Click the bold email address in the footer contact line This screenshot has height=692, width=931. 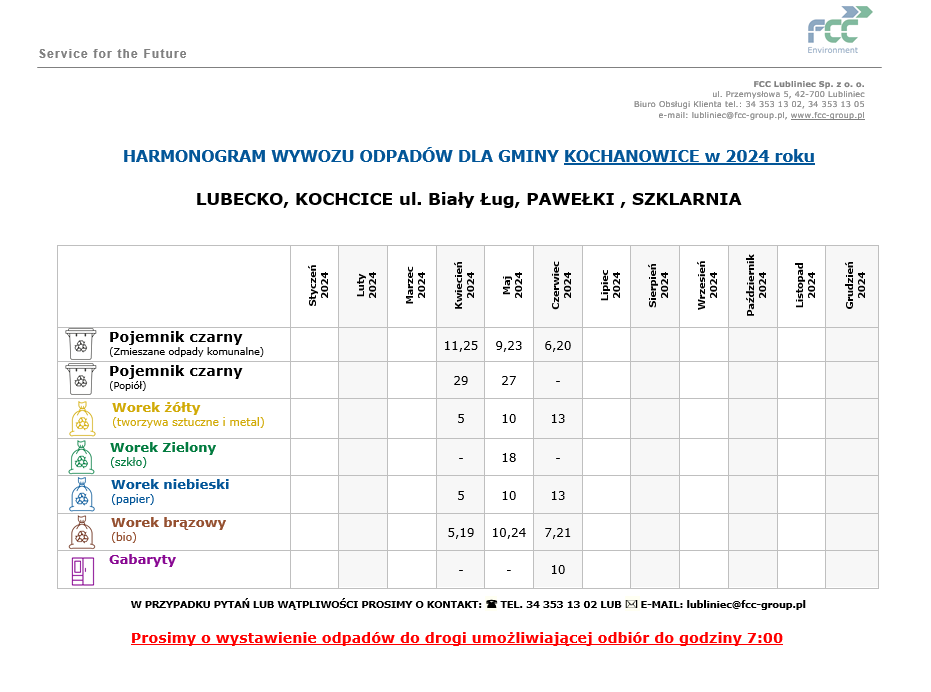click(x=746, y=605)
